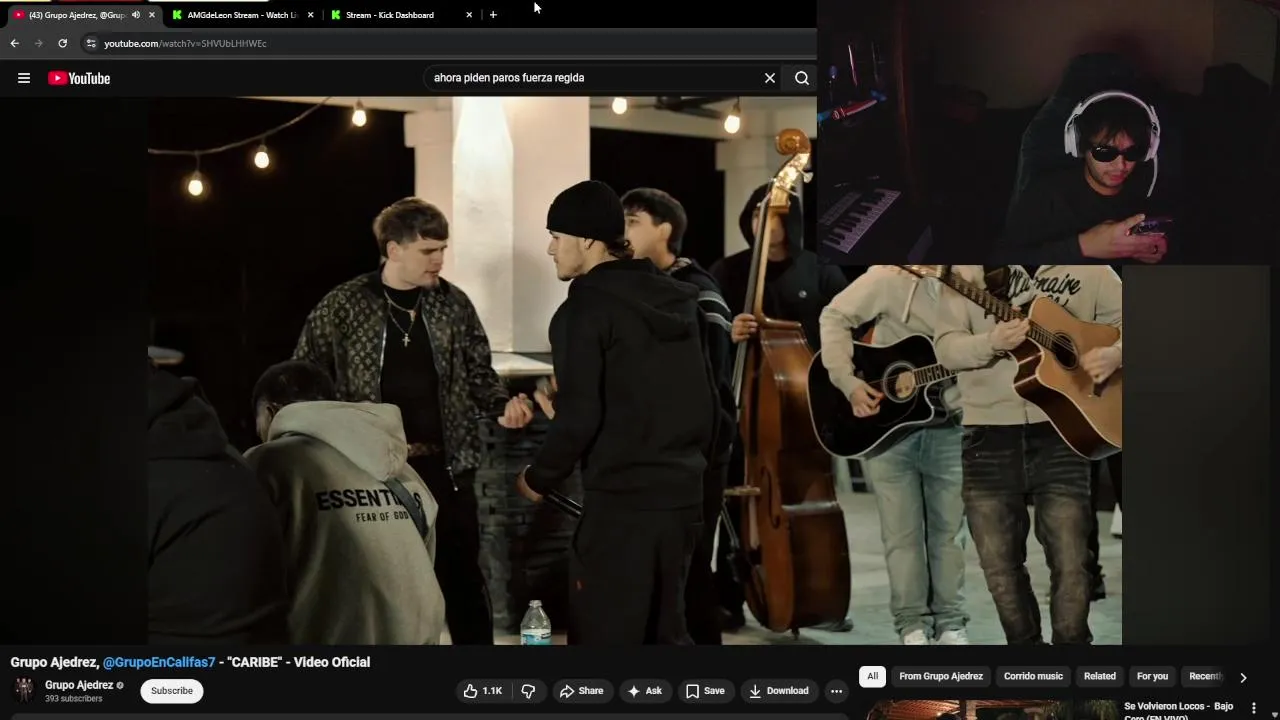Open options menu for Se Volvieron Locos
The width and height of the screenshot is (1280, 720).
pos(1253,708)
